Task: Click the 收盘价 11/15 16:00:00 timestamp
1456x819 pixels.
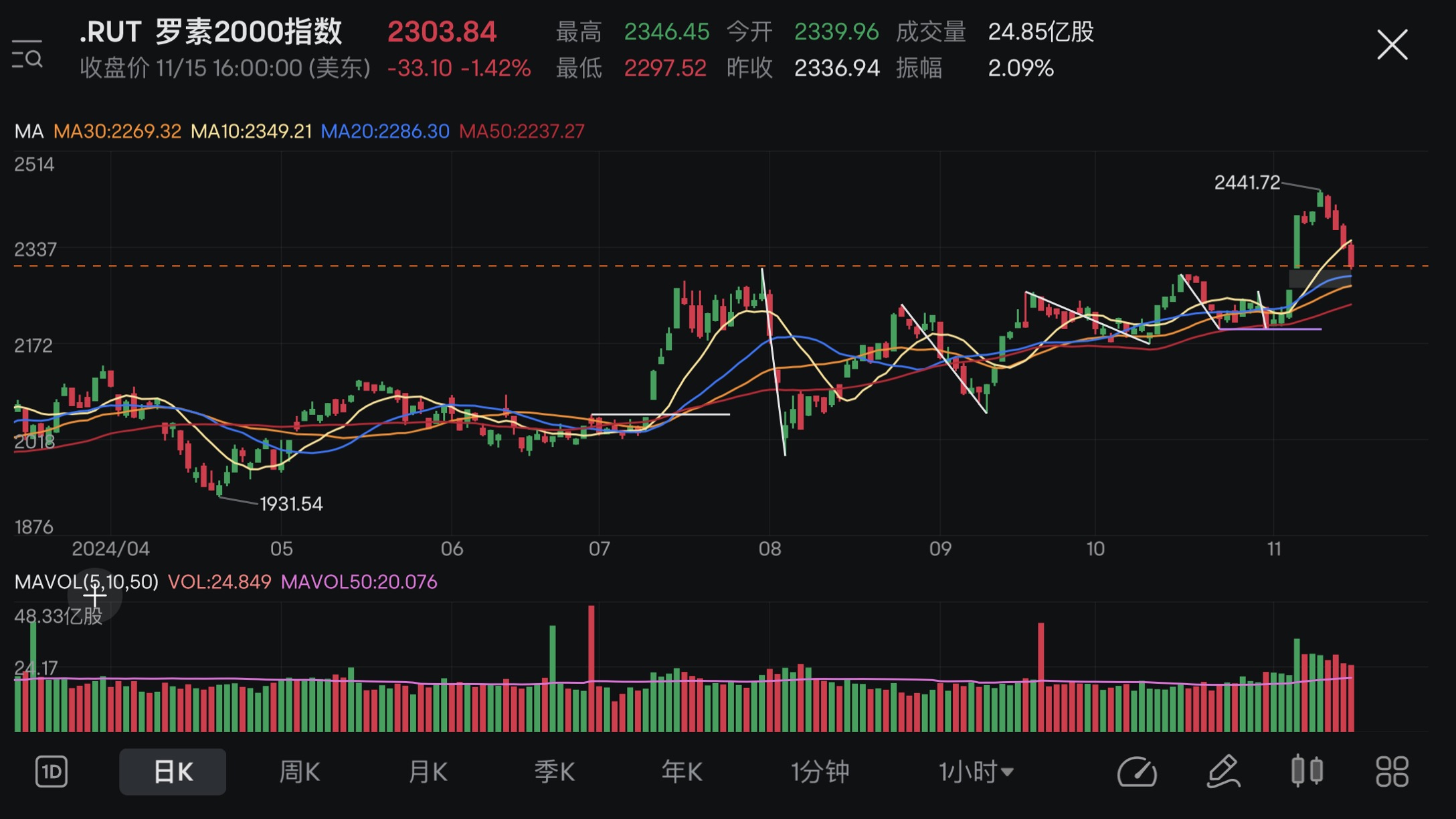Action: 225,68
